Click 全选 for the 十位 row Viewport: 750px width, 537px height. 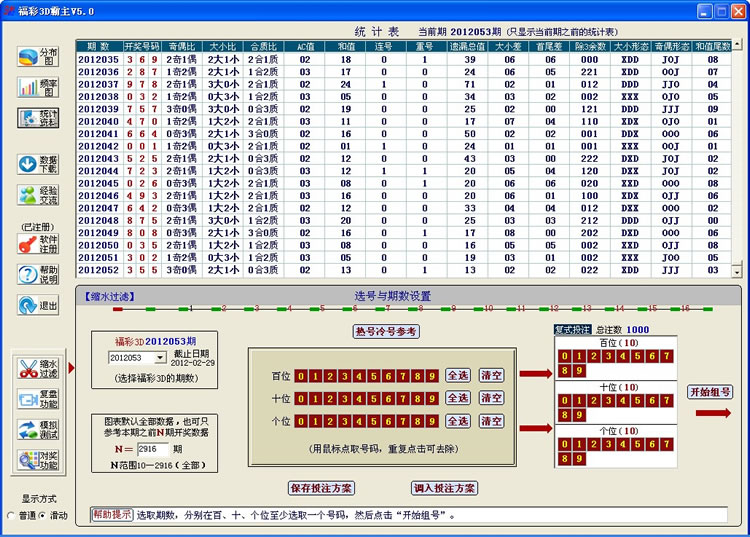point(457,399)
